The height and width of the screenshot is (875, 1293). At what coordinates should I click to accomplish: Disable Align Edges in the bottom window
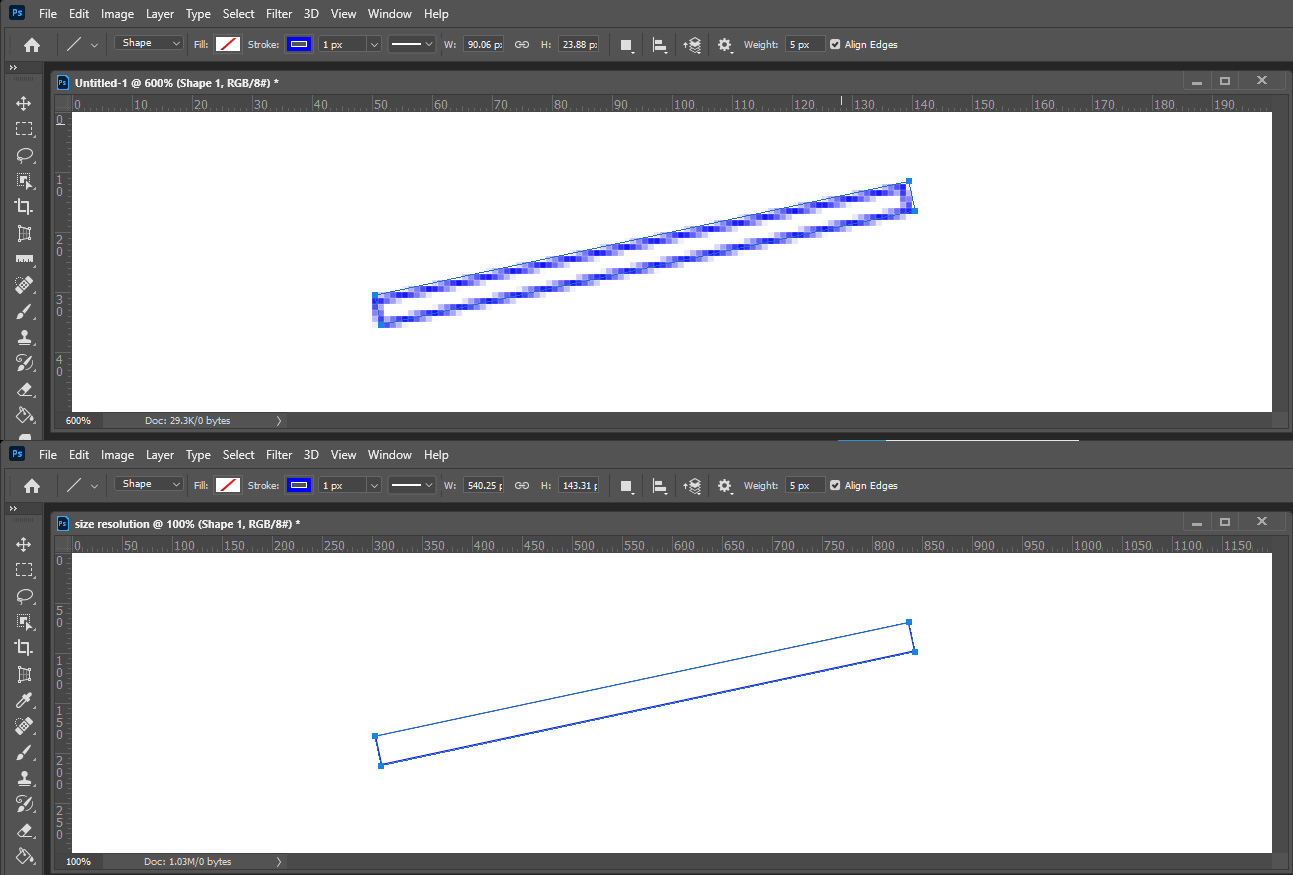[x=835, y=485]
